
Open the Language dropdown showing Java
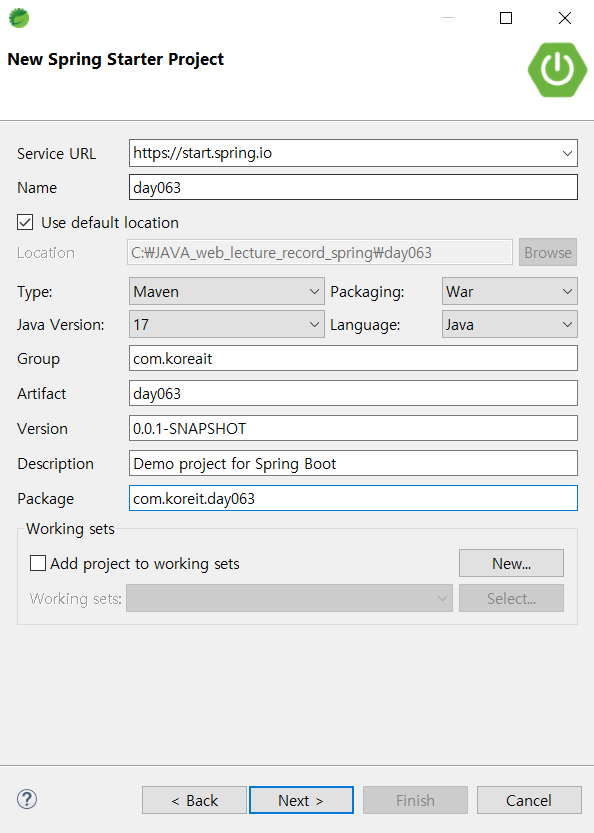coord(510,324)
